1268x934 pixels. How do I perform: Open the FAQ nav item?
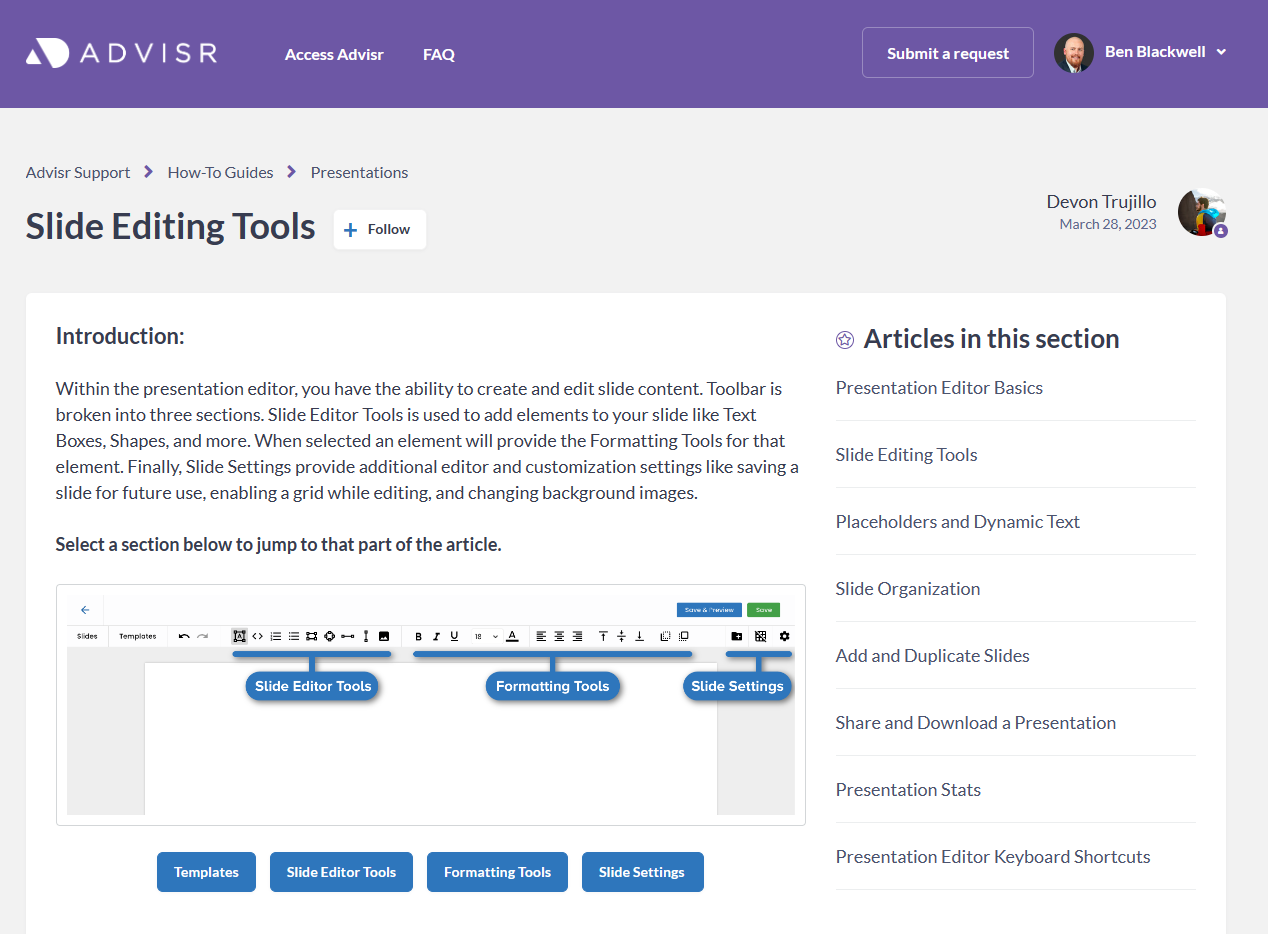(x=439, y=54)
